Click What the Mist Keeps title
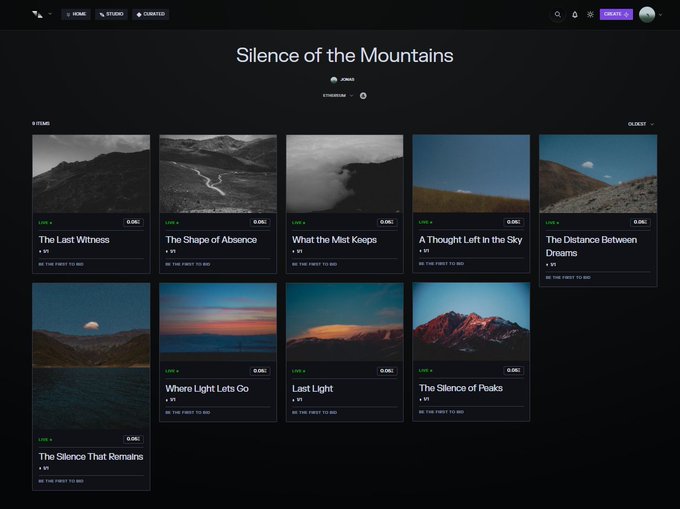This screenshot has width=680, height=509. click(x=334, y=240)
